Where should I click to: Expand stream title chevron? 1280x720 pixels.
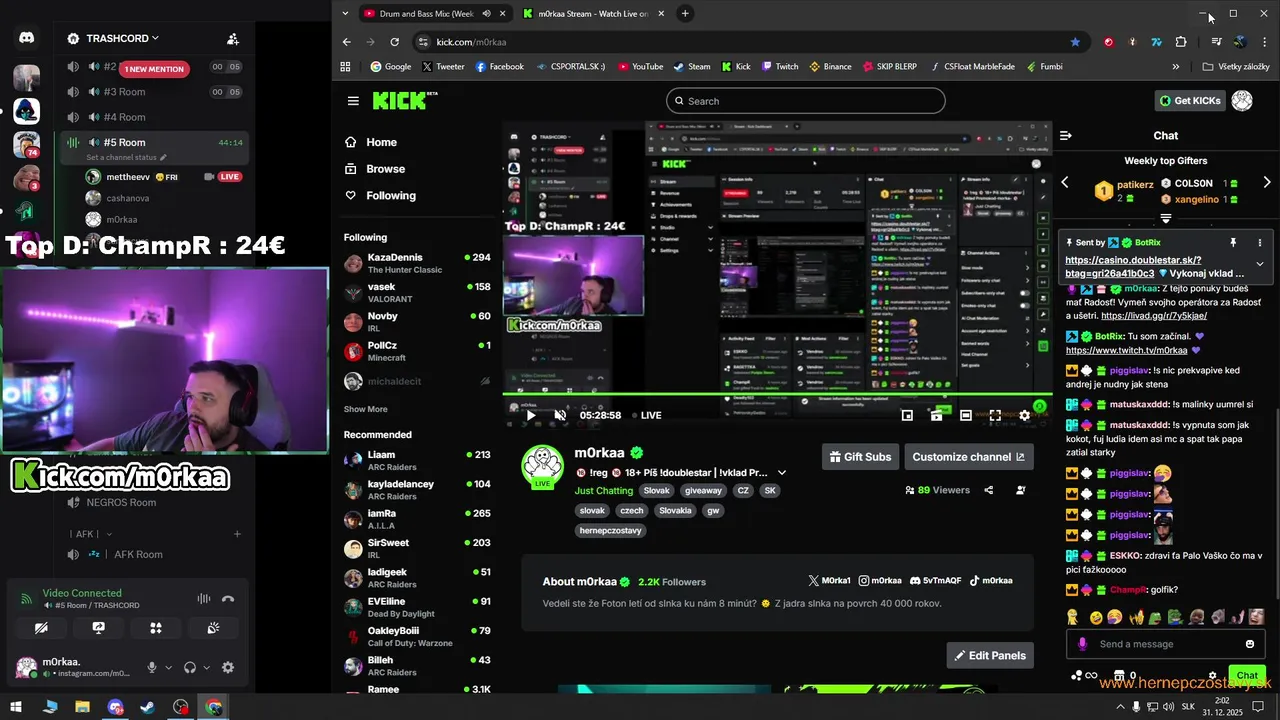782,473
